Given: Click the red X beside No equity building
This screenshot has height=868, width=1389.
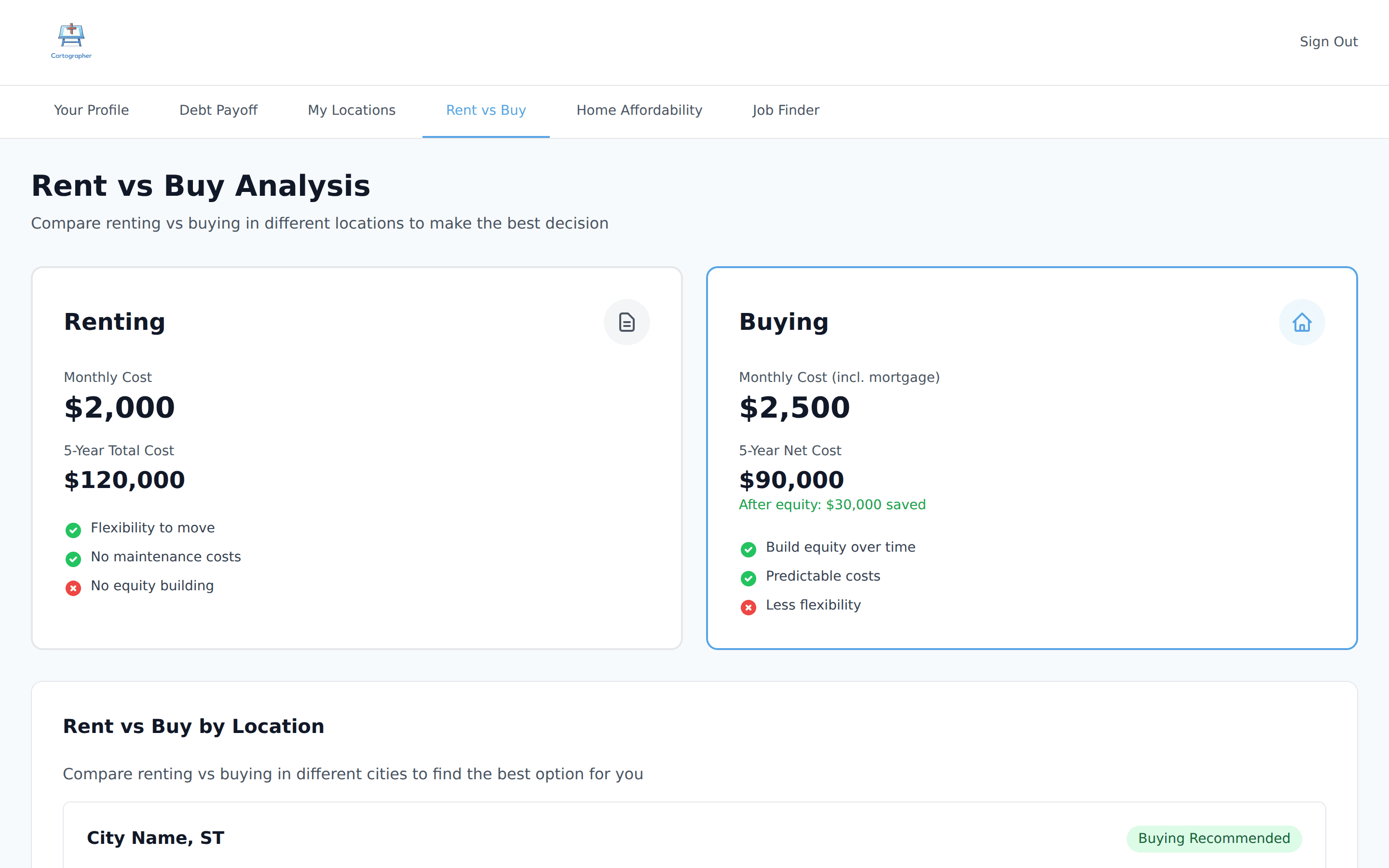Looking at the screenshot, I should [73, 588].
